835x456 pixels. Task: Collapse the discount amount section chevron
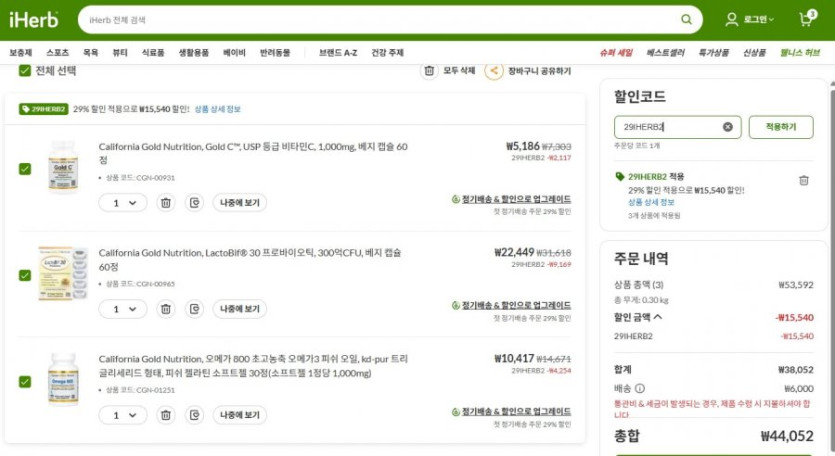tap(657, 317)
